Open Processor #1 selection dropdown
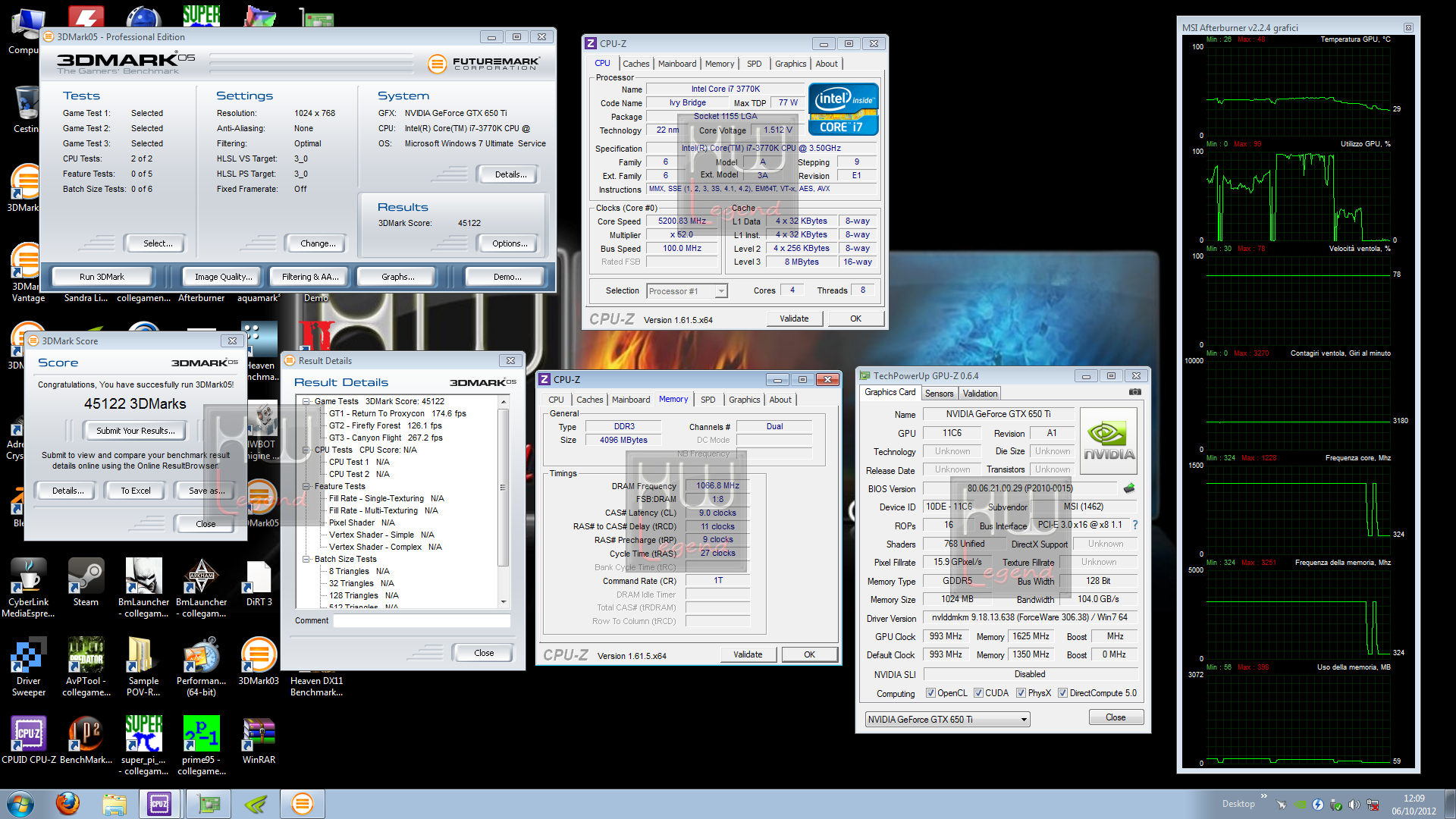Image resolution: width=1456 pixels, height=819 pixels. [686, 290]
